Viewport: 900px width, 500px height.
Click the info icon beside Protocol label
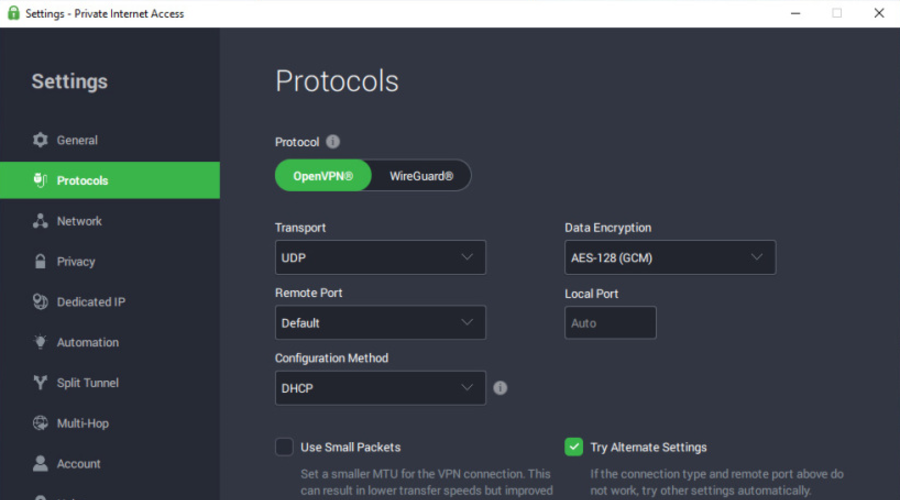coord(333,142)
